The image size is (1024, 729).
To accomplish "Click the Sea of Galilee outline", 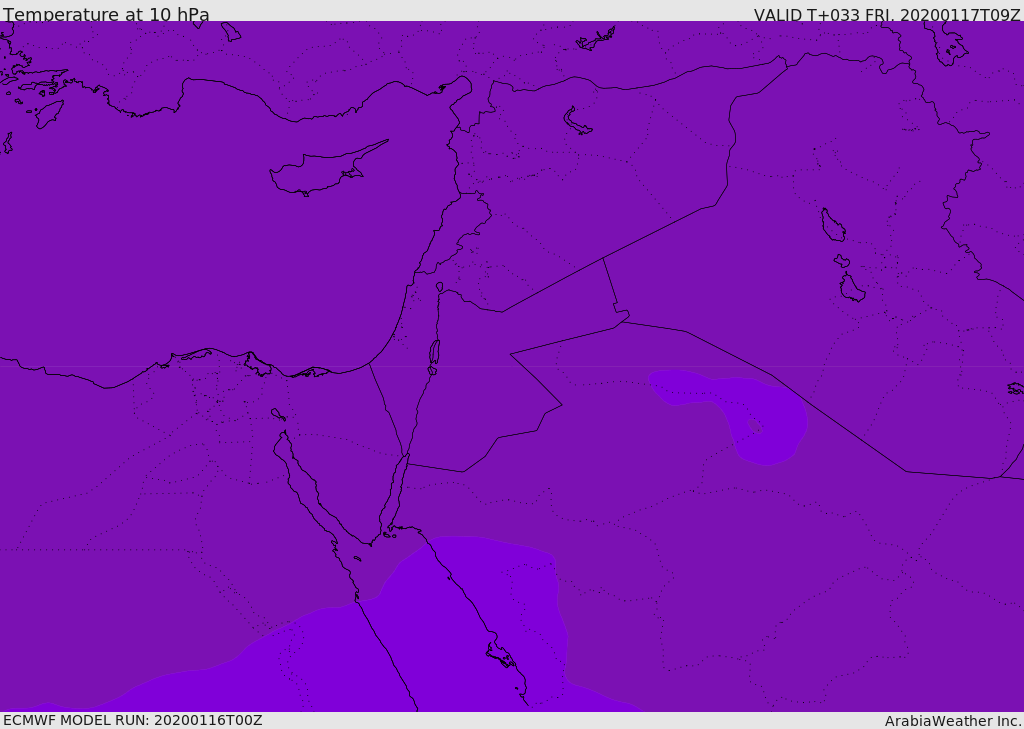I will (x=440, y=287).
